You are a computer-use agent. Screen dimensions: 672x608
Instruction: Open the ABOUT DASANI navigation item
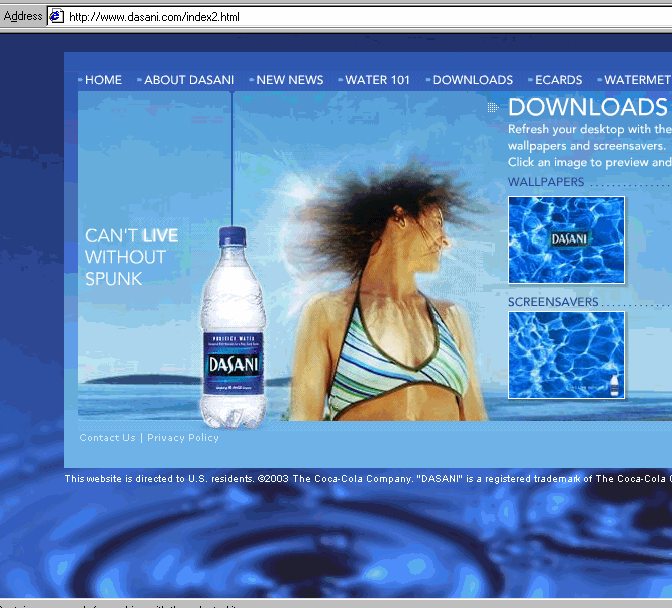click(x=189, y=80)
